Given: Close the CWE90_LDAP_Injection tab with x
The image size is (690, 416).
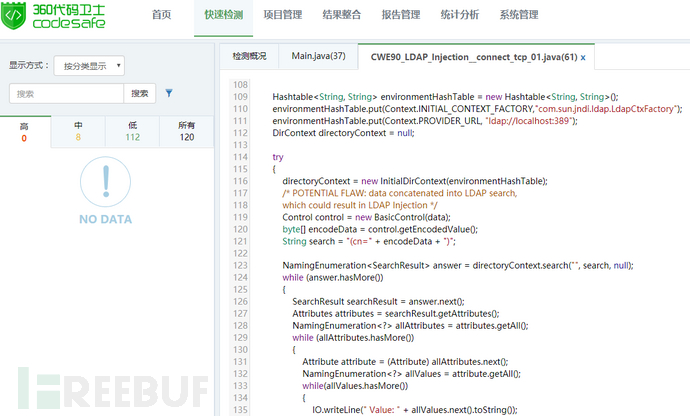Looking at the screenshot, I should click(x=583, y=58).
